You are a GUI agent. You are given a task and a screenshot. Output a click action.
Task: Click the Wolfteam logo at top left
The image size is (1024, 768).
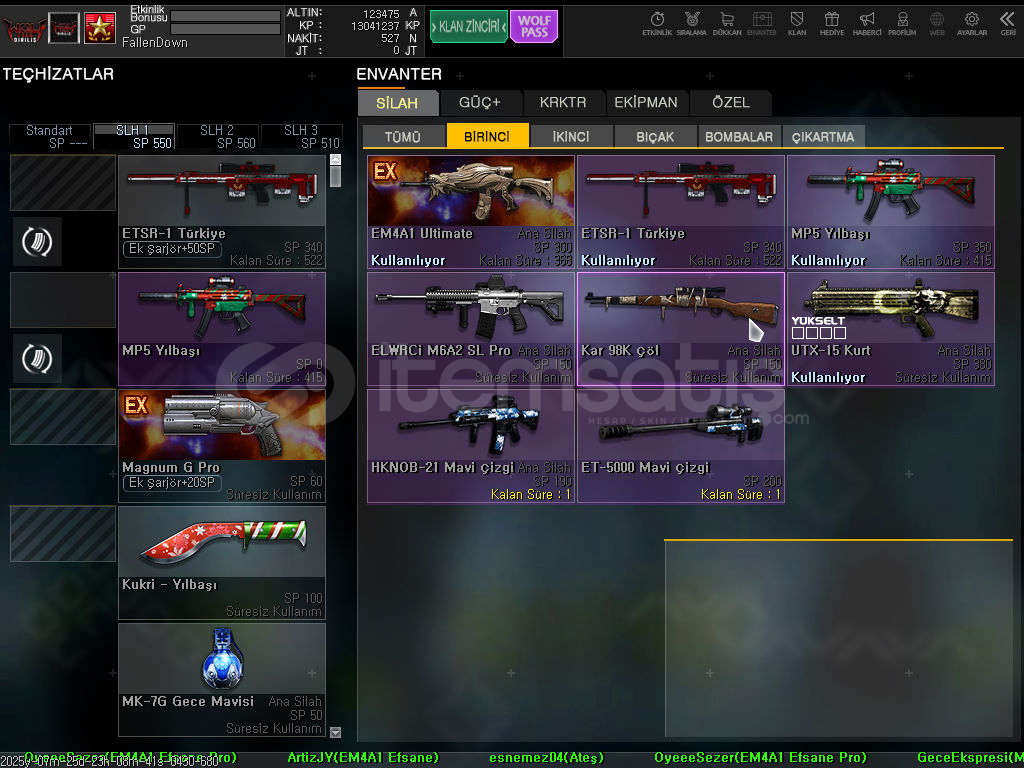pyautogui.click(x=24, y=29)
